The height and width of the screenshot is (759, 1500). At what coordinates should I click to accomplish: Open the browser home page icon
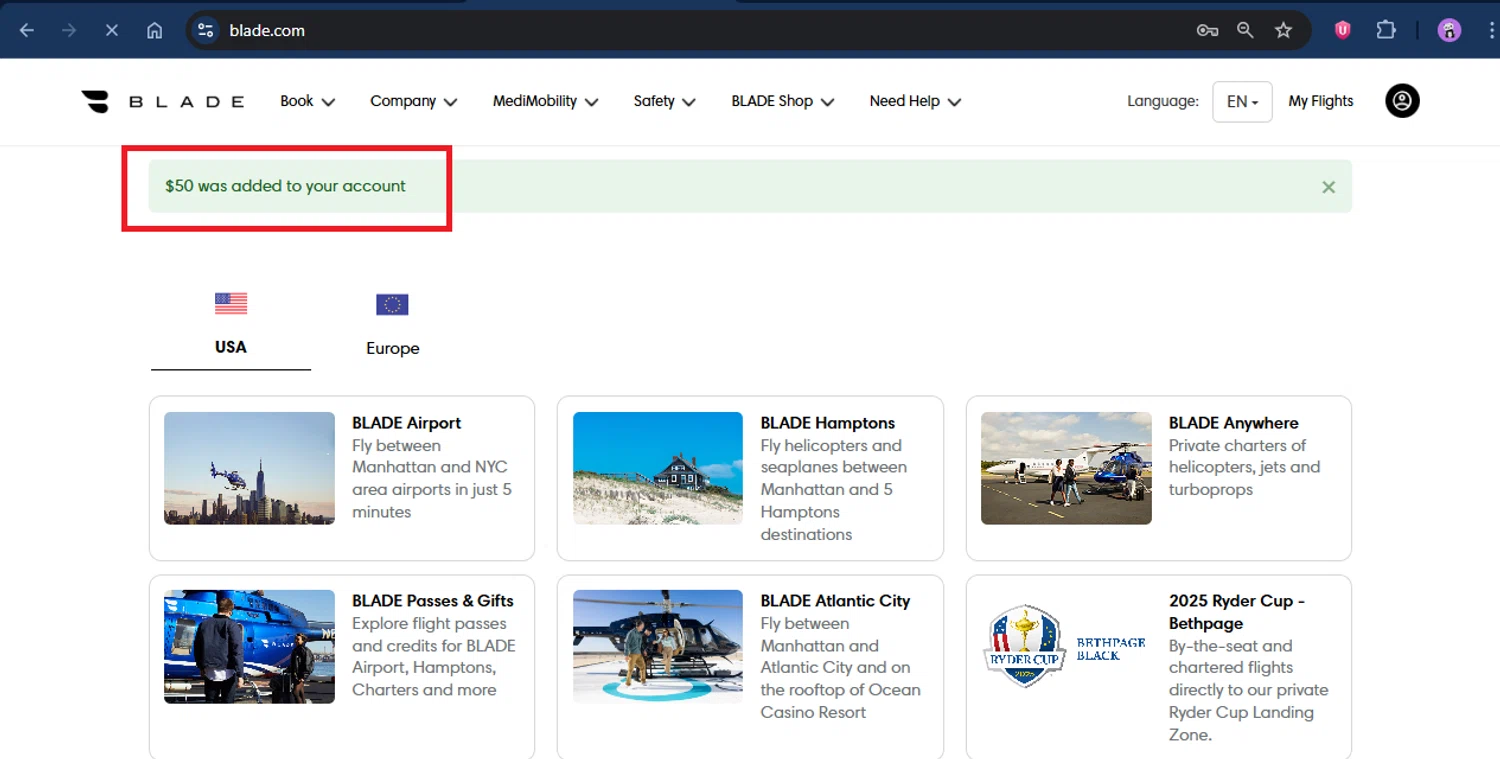[154, 30]
